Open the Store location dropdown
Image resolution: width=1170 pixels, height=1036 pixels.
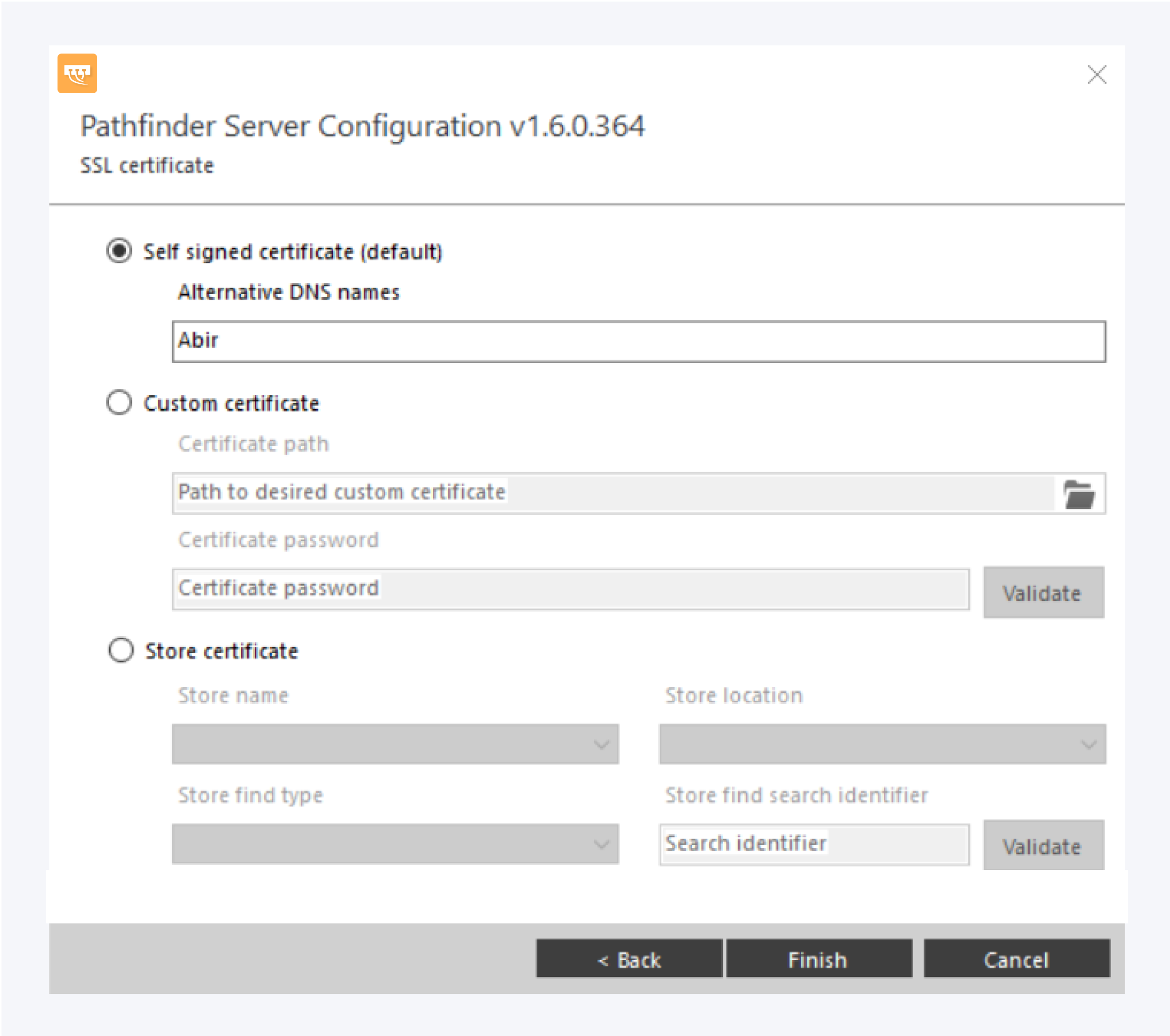(881, 743)
